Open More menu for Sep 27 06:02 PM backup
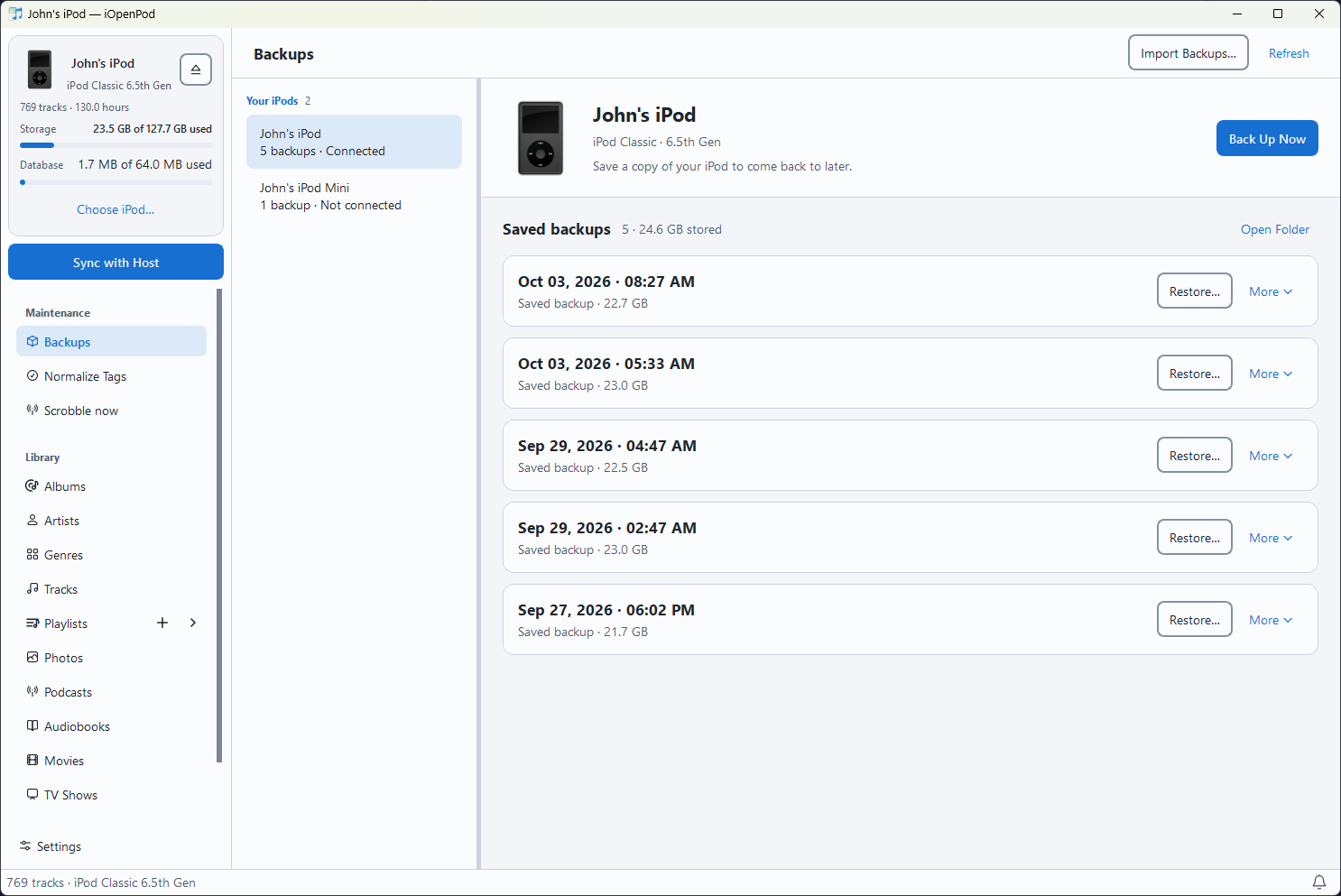 pyautogui.click(x=1271, y=620)
